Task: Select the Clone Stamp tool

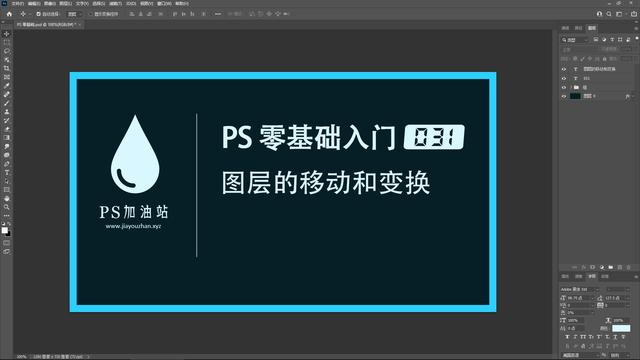Action: pos(7,111)
